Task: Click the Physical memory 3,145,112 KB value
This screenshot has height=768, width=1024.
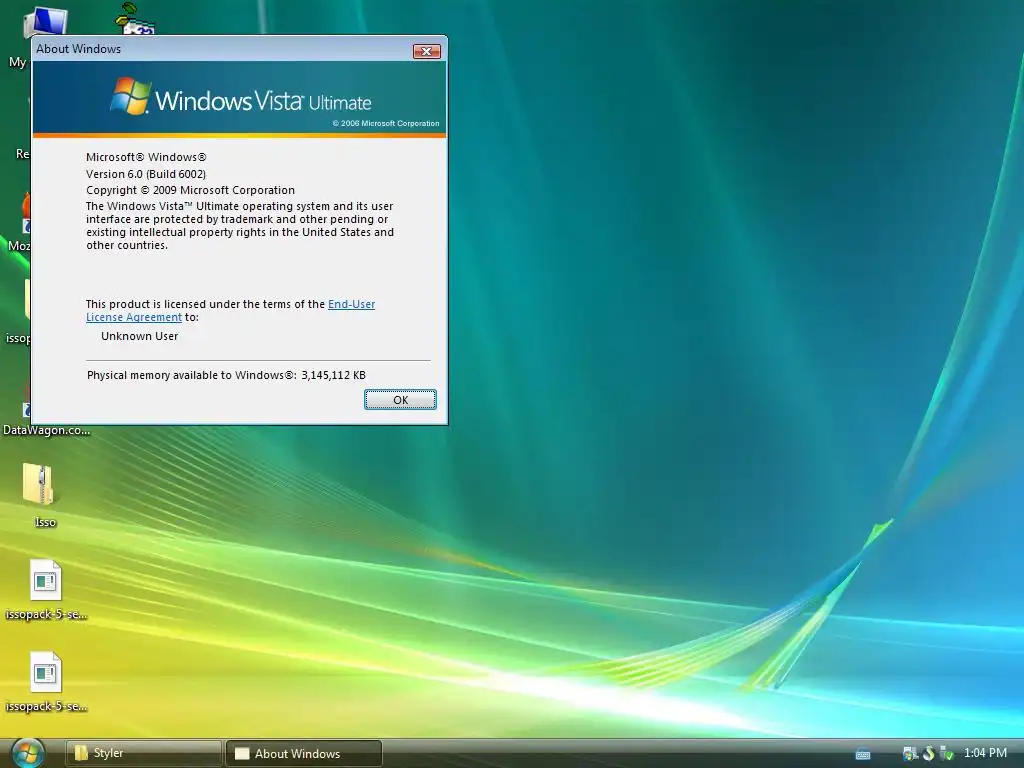Action: click(x=333, y=376)
